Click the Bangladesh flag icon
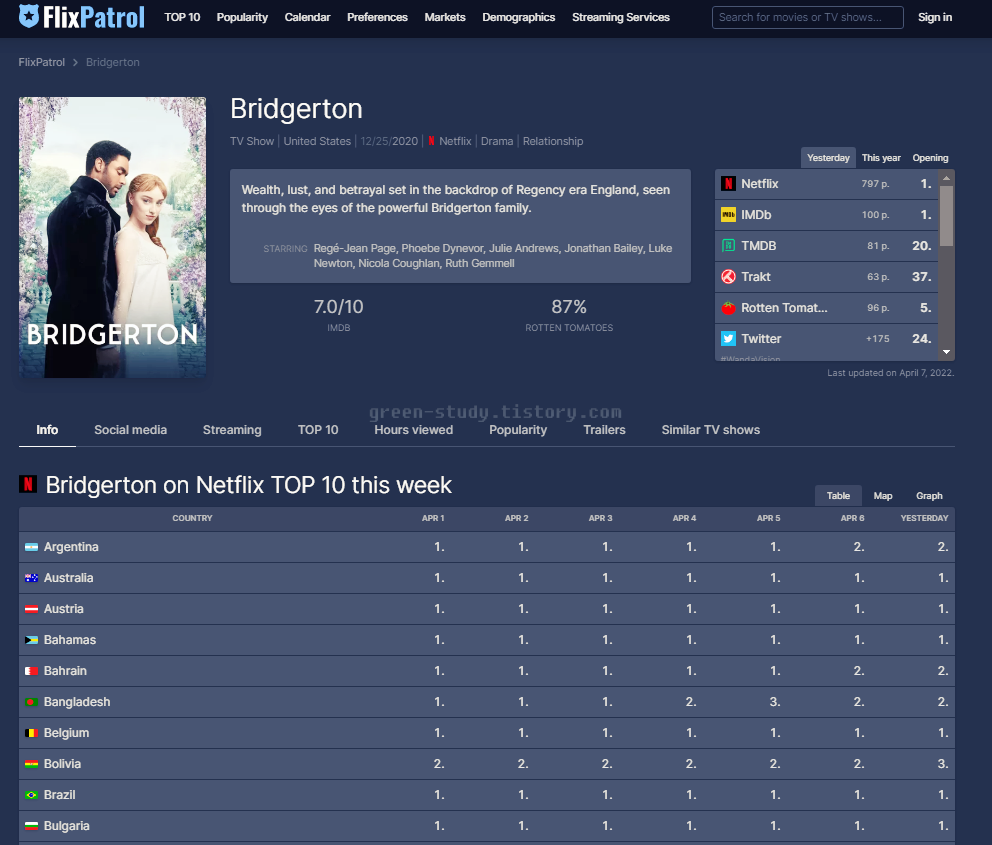Image resolution: width=992 pixels, height=845 pixels. [31, 702]
